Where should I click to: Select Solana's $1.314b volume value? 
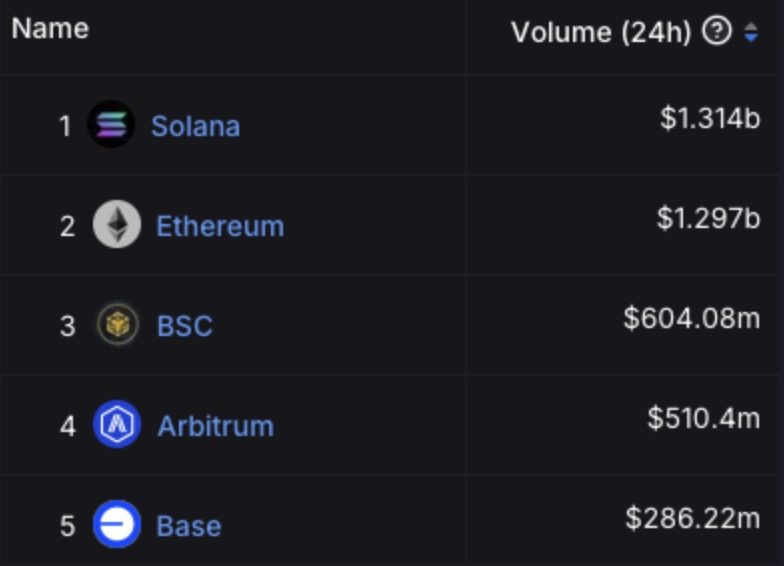[710, 118]
